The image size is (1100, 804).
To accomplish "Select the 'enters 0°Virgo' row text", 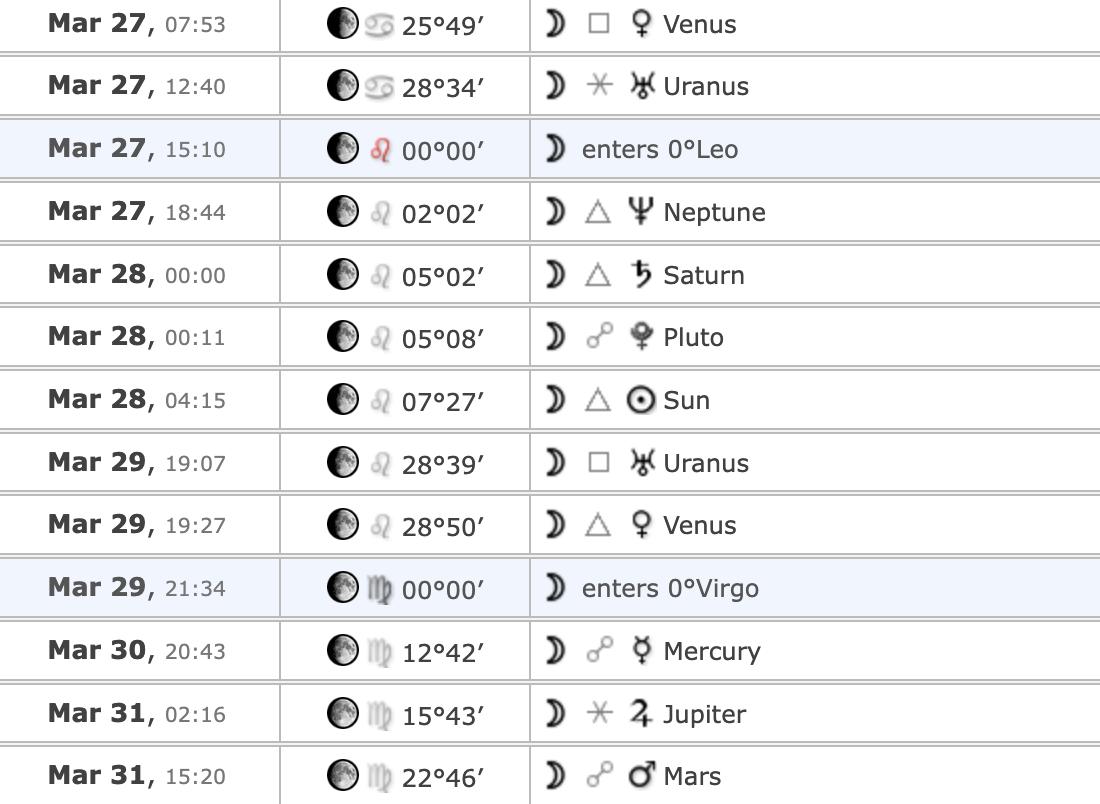I will (670, 589).
